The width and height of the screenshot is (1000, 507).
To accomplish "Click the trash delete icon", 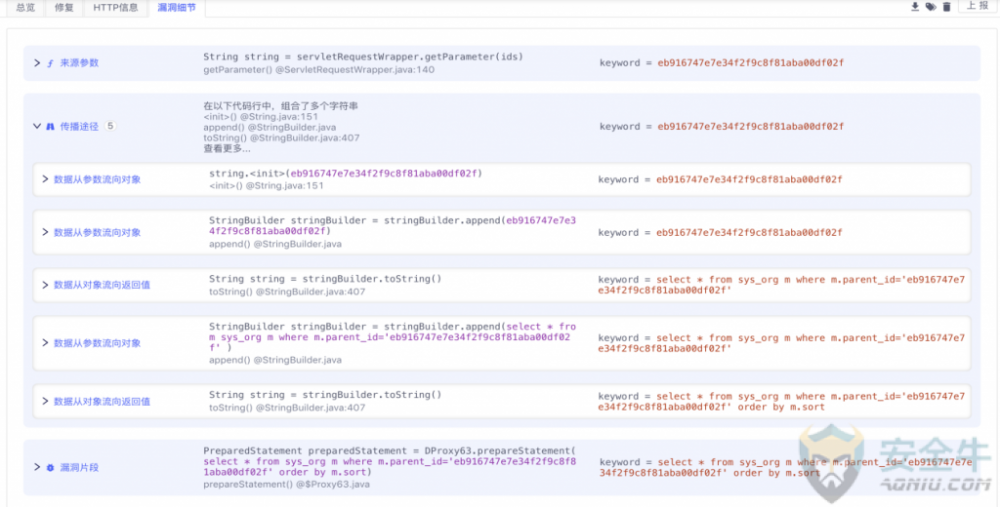I will pos(946,6).
